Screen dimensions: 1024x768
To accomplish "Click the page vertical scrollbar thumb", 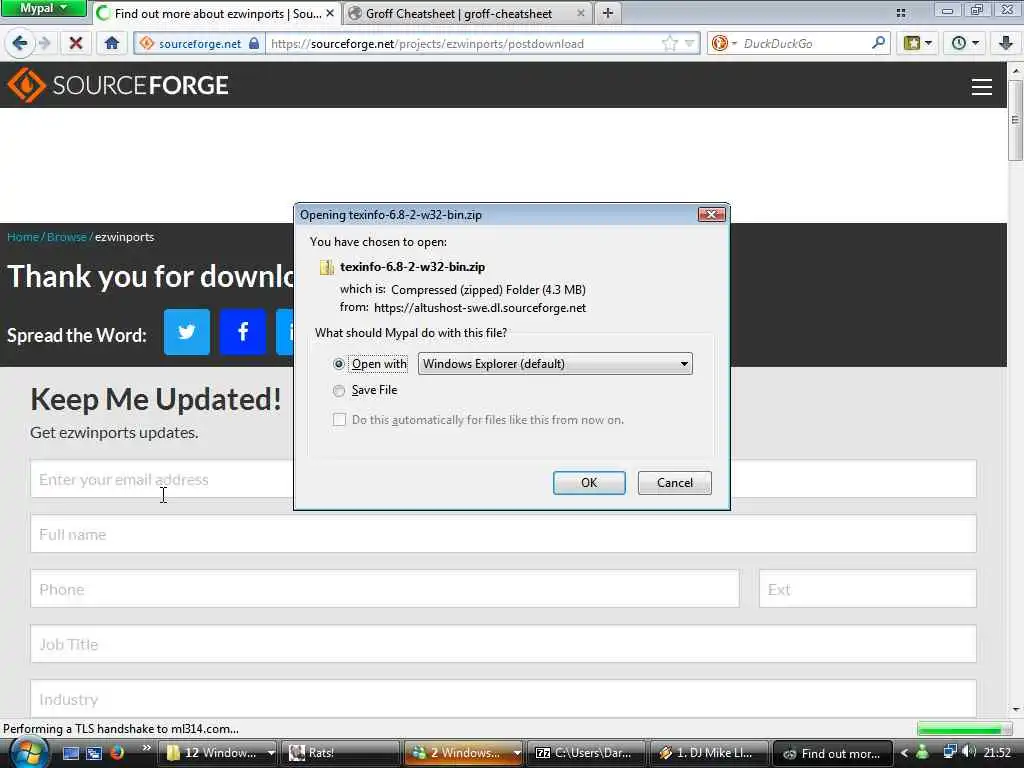I will 1015,120.
